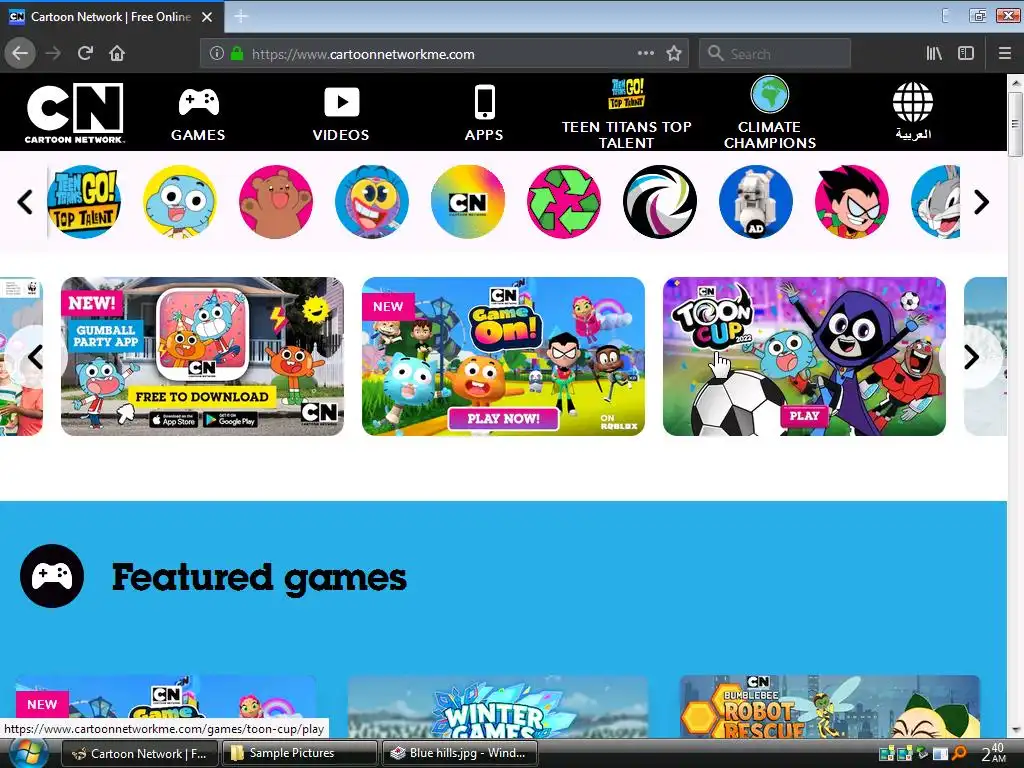Select the green recycle symbol circle
This screenshot has width=1024, height=768.
point(564,202)
